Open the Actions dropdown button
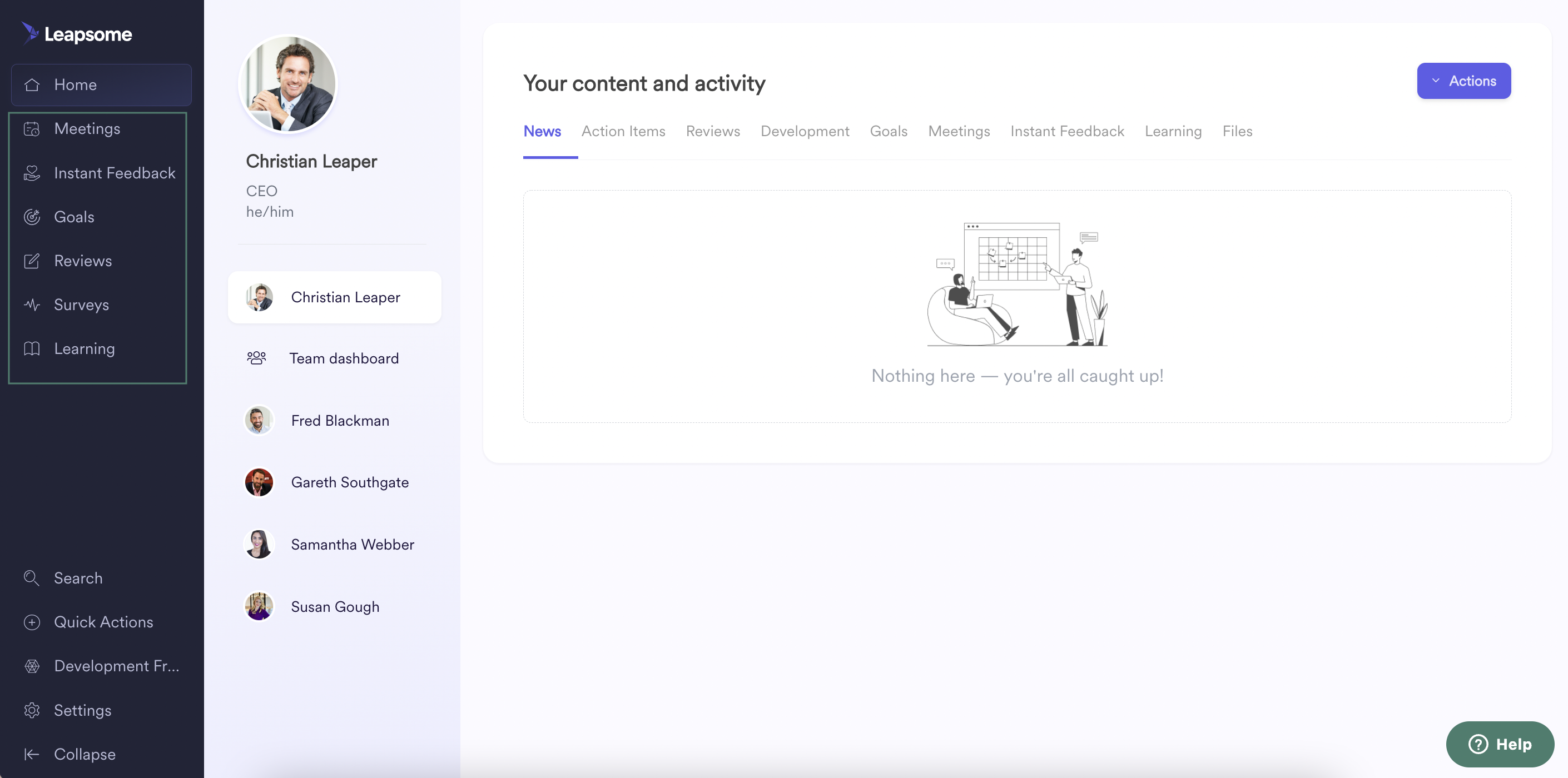 (x=1463, y=81)
